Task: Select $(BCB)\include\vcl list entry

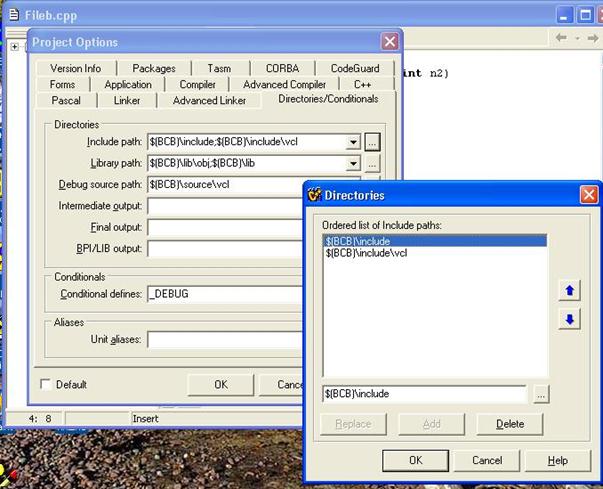Action: 435,253
